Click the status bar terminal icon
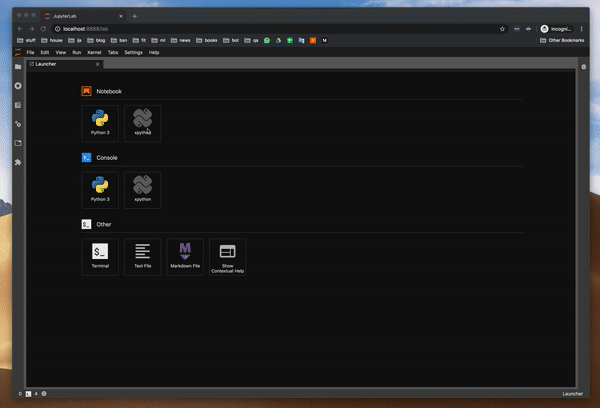600x408 pixels. [28, 393]
